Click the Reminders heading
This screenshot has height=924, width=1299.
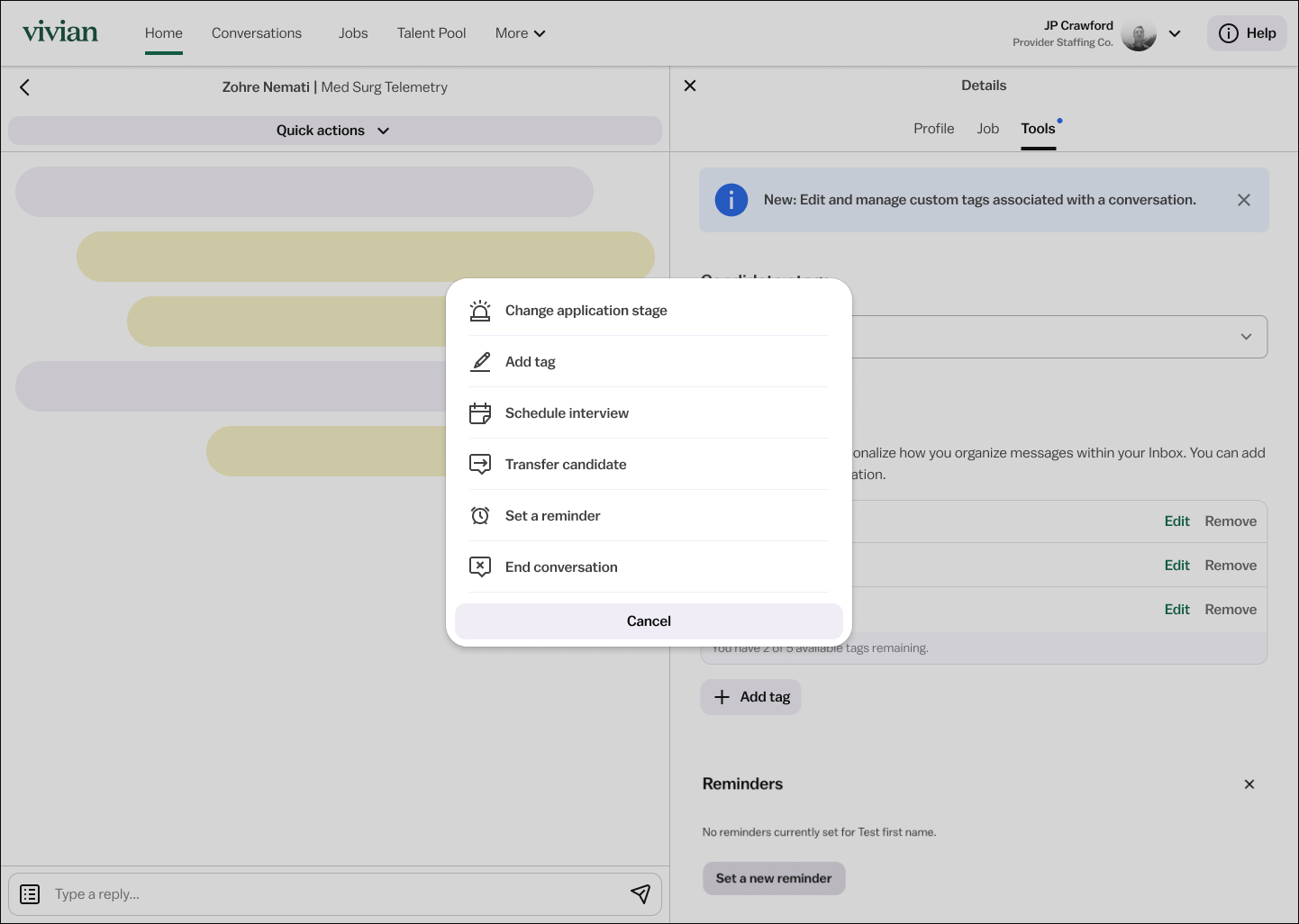[x=742, y=784]
